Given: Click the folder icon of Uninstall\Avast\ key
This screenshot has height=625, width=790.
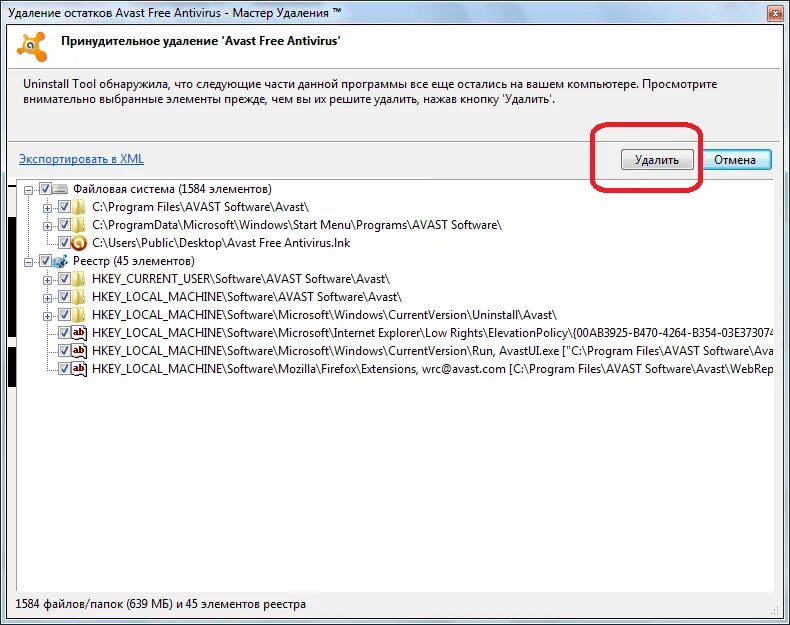Looking at the screenshot, I should (79, 315).
